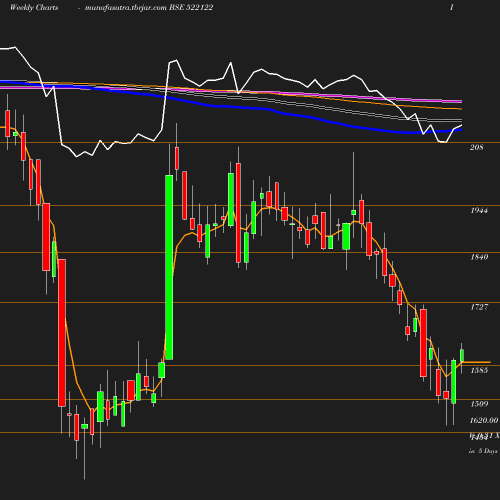Click the 1585 price axis label
Image resolution: width=500 pixels, height=500 pixels.
[x=479, y=370]
